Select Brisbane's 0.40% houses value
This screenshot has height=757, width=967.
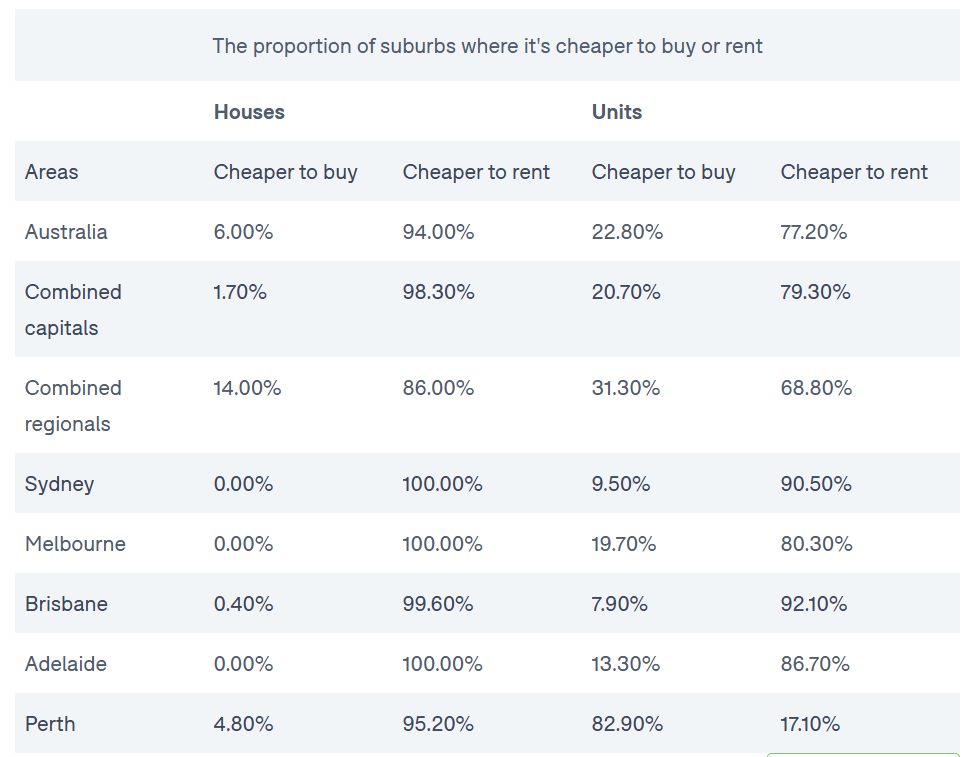point(242,604)
